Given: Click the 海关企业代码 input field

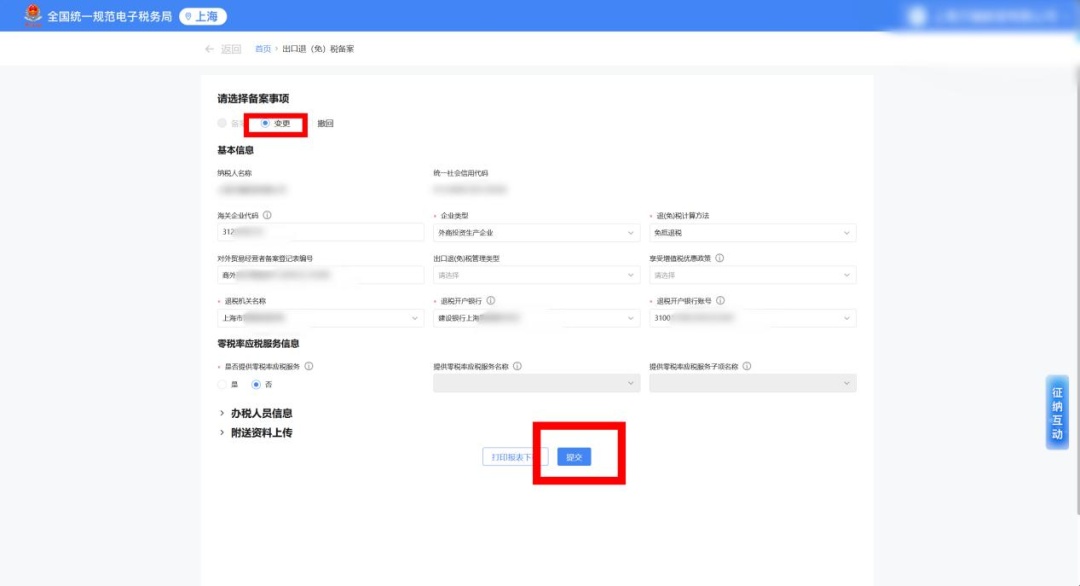Looking at the screenshot, I should click(322, 233).
